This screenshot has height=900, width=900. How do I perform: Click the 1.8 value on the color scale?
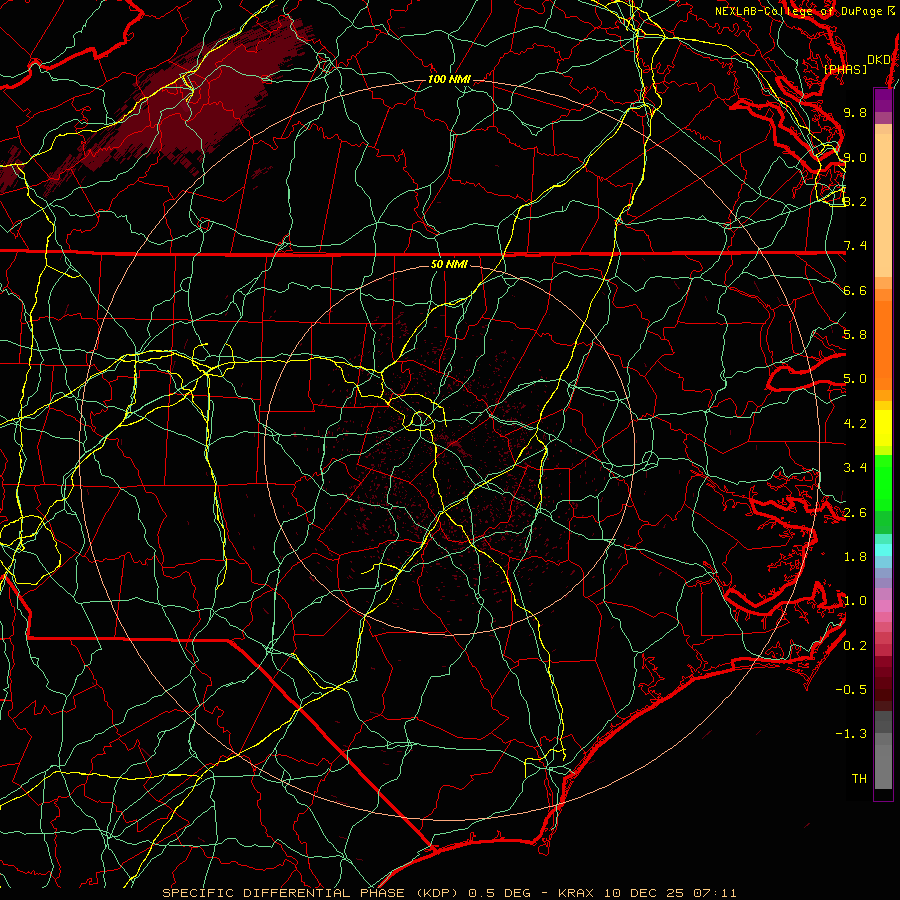pyautogui.click(x=855, y=557)
